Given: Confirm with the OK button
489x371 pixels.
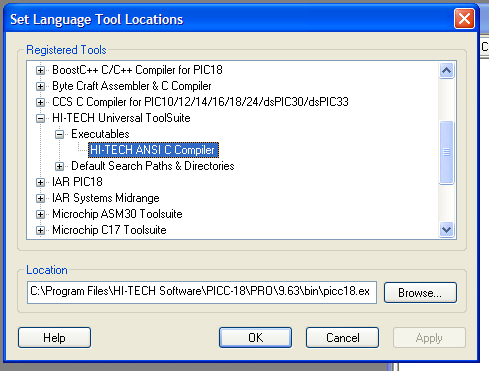Looking at the screenshot, I should coord(255,338).
